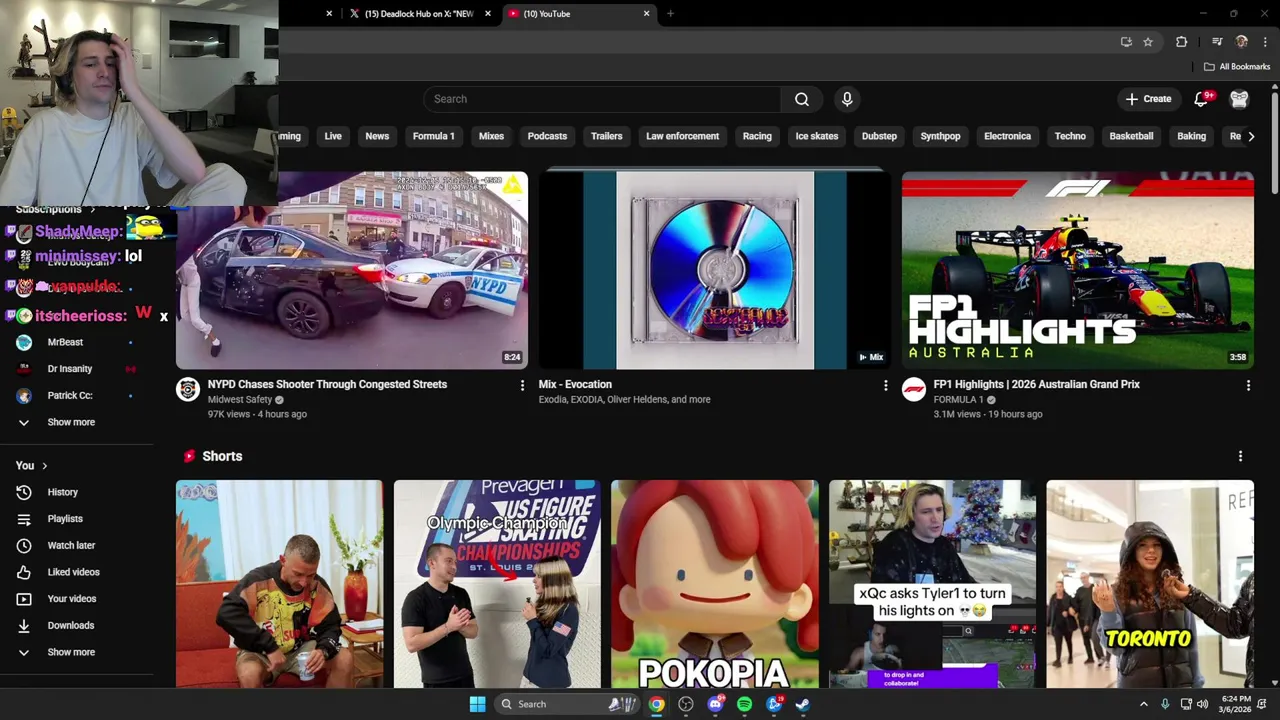Expand subscriptions with Show more
1280x720 pixels.
coord(70,422)
